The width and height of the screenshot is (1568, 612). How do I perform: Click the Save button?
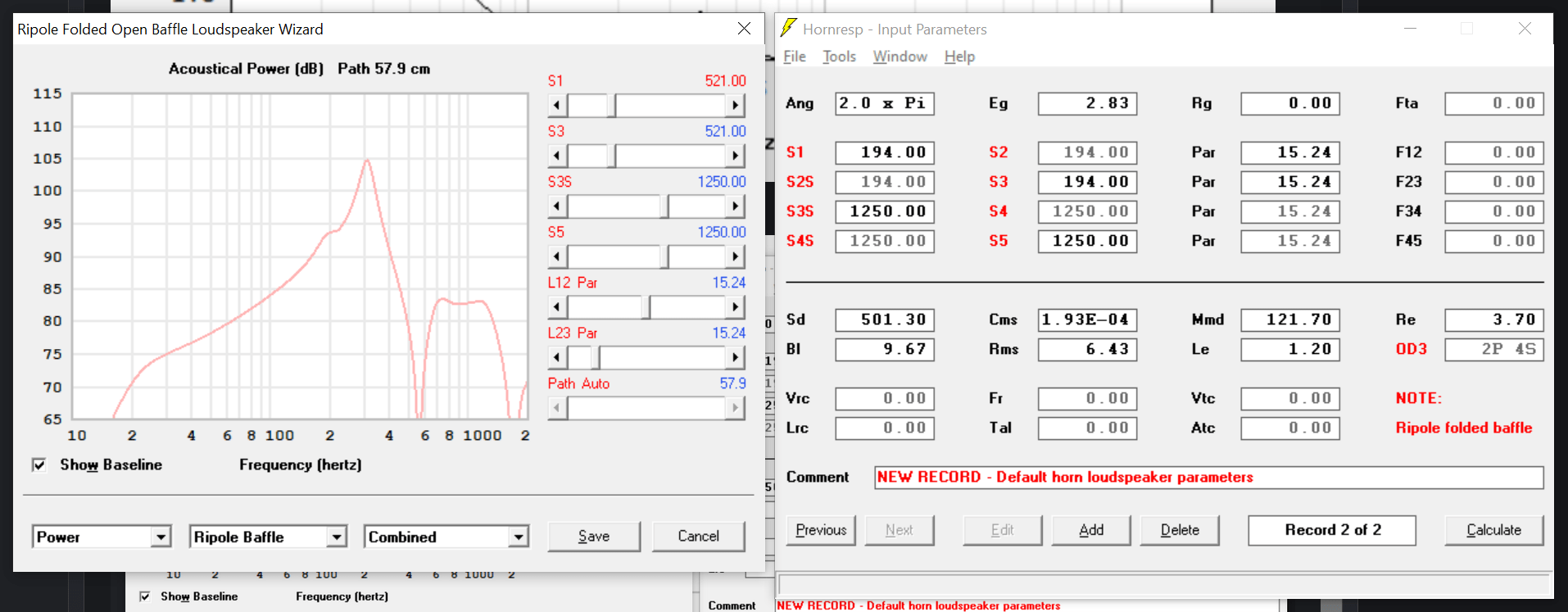tap(594, 537)
